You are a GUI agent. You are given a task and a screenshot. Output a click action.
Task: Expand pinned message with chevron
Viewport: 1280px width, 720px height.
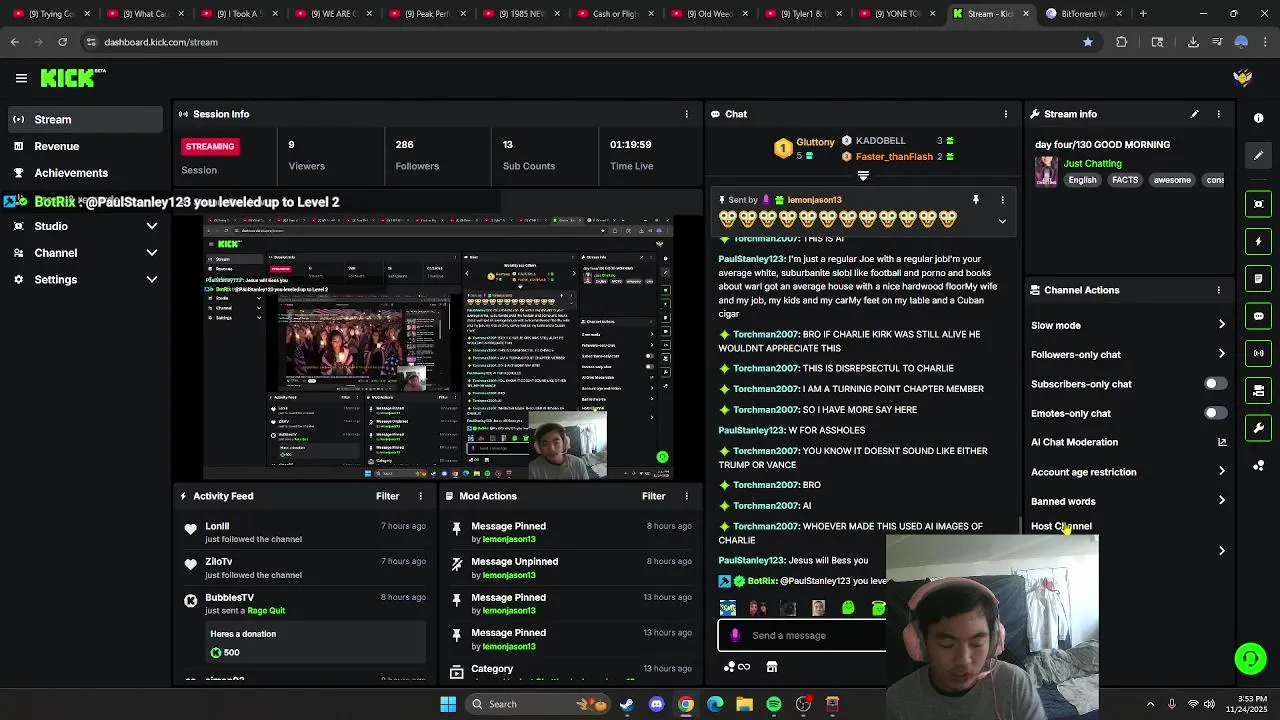pos(1002,221)
